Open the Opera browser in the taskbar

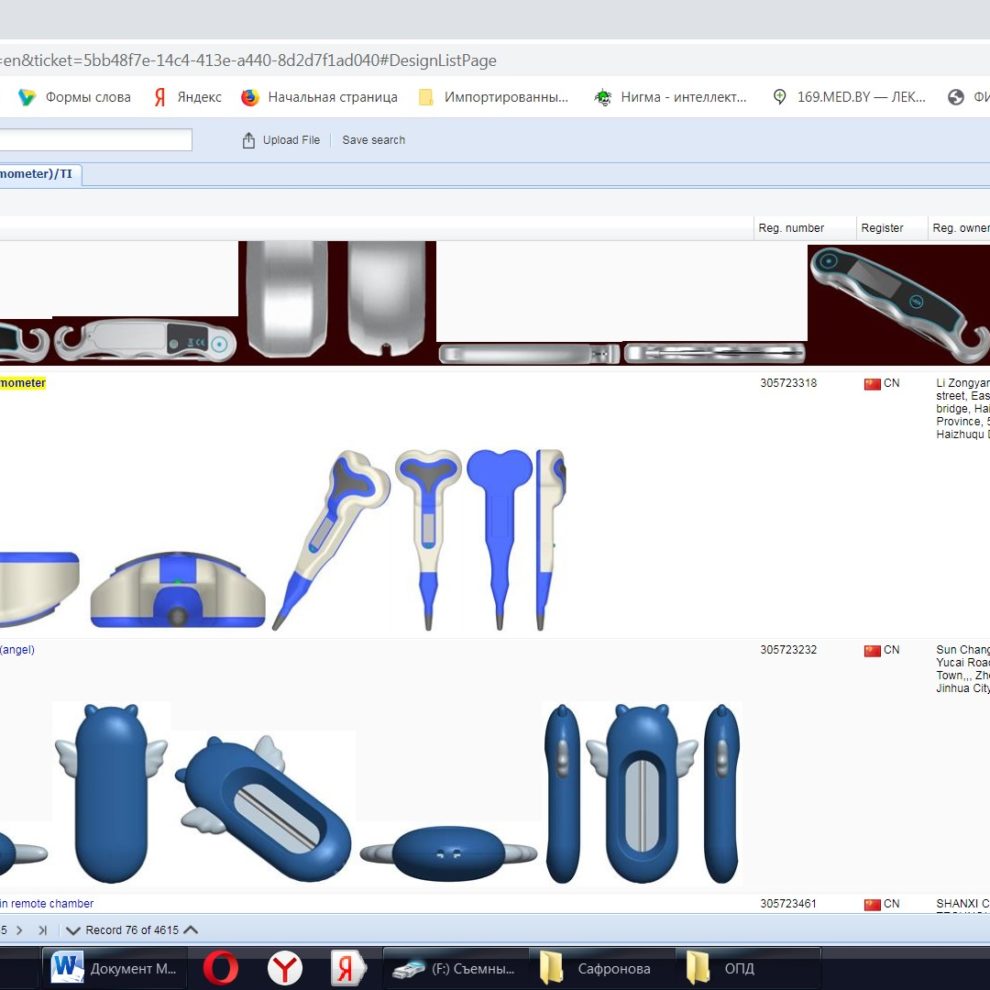point(220,968)
